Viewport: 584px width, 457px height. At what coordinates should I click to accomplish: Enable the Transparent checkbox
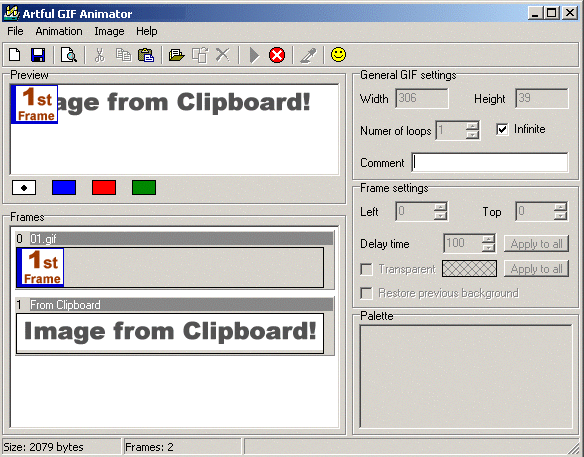pos(366,269)
